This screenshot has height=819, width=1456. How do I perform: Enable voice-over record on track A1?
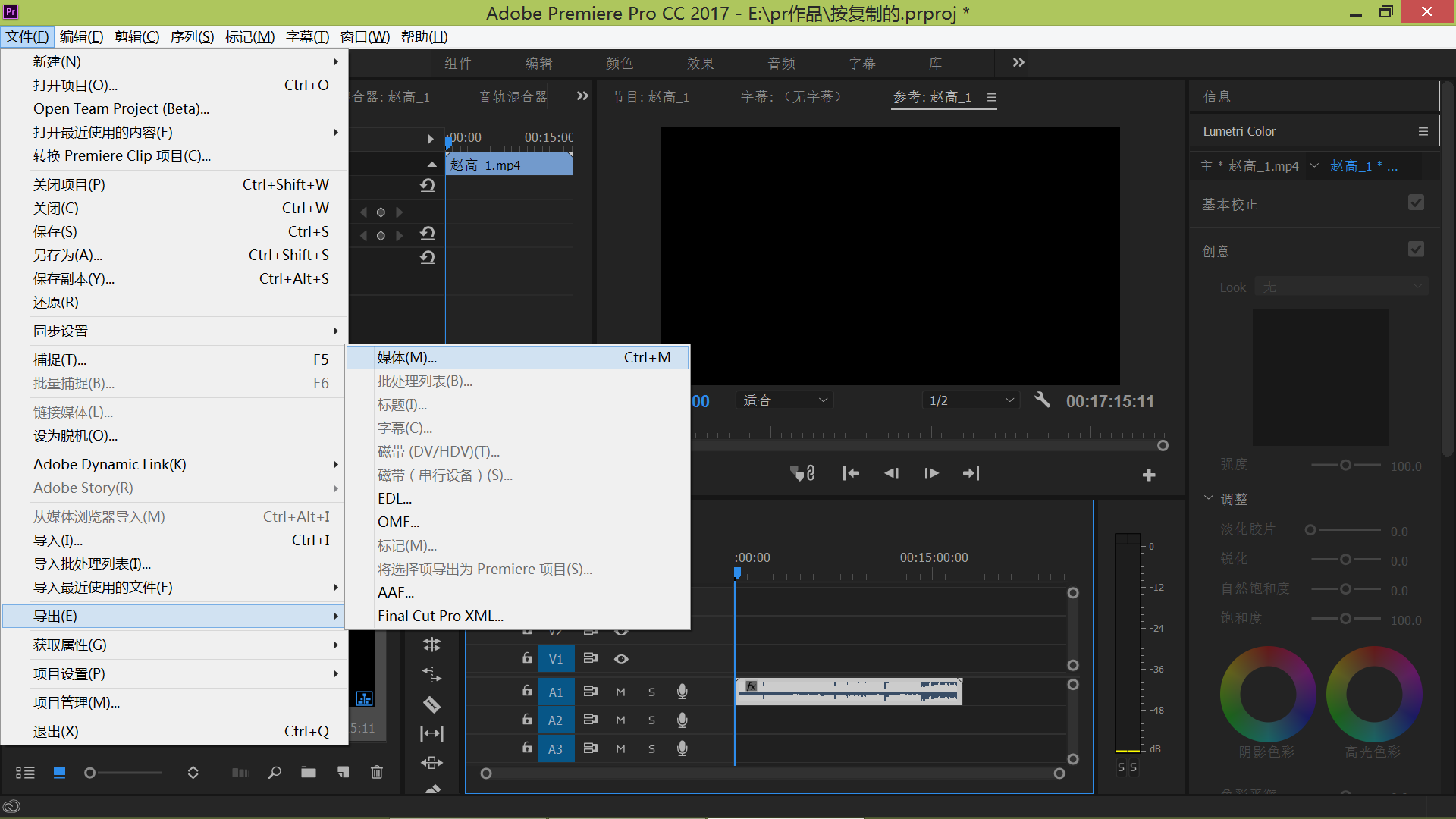(x=682, y=692)
